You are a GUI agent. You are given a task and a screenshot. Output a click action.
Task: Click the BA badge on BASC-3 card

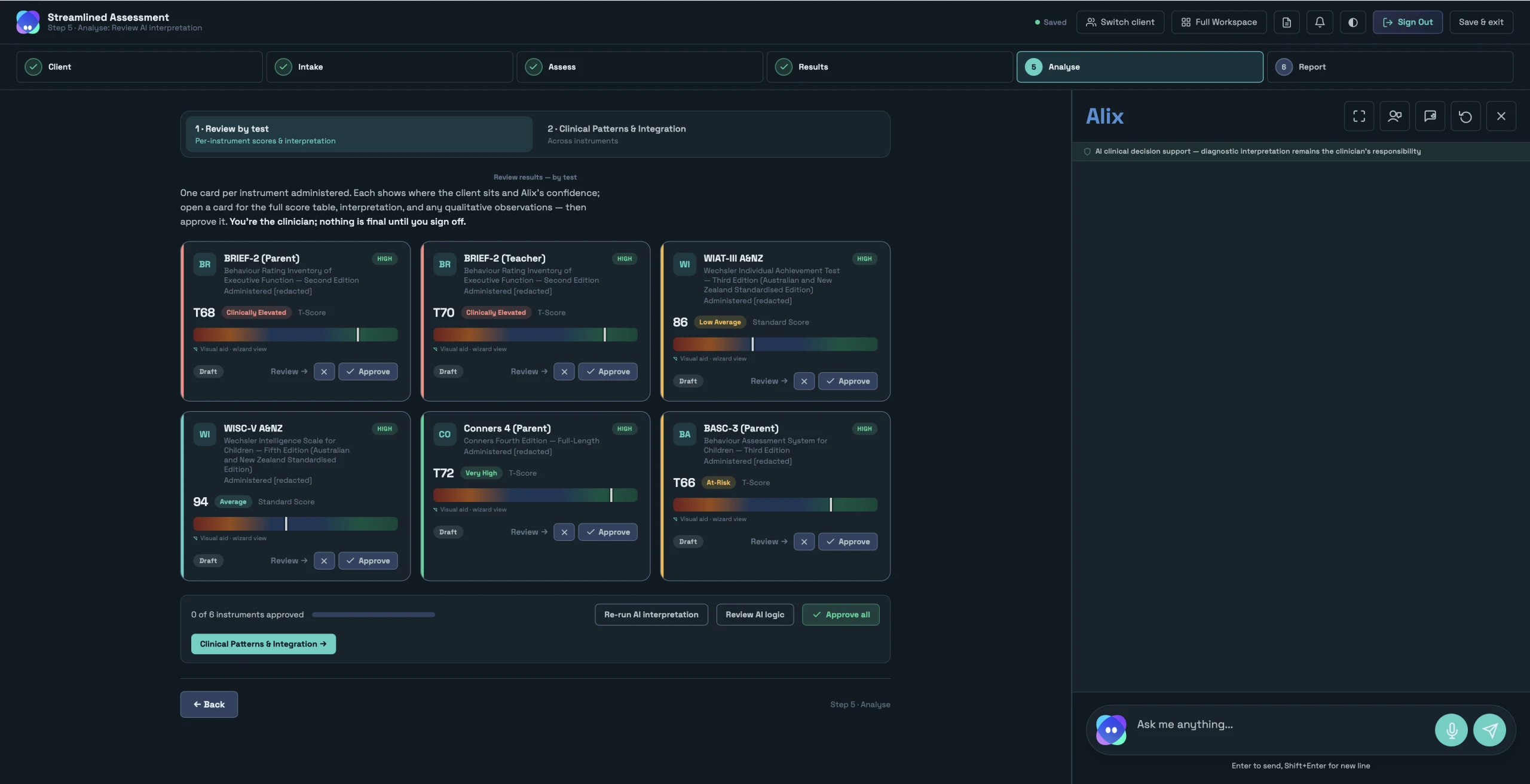coord(685,434)
